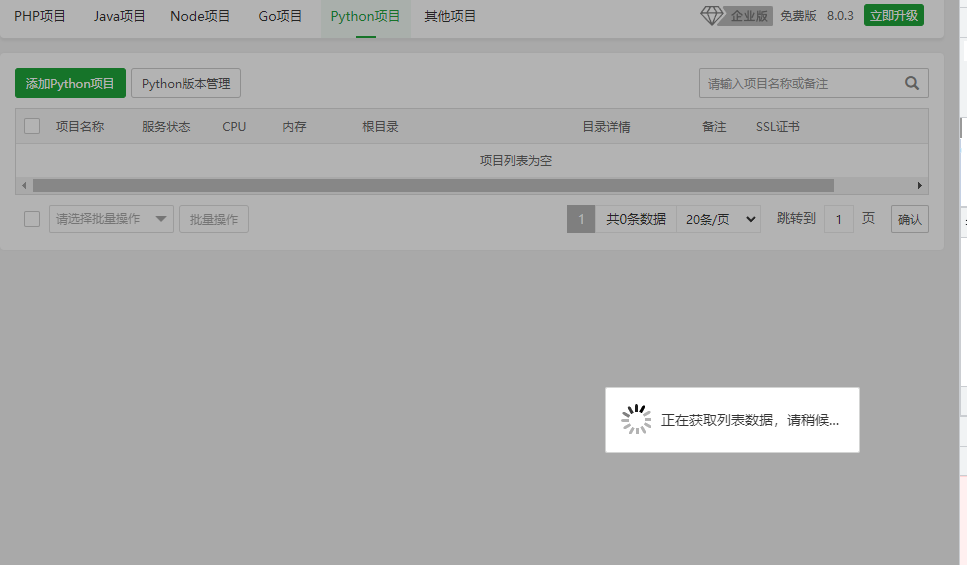This screenshot has height=565, width=967.
Task: Toggle the bottom batch-select checkbox
Action: 32,219
